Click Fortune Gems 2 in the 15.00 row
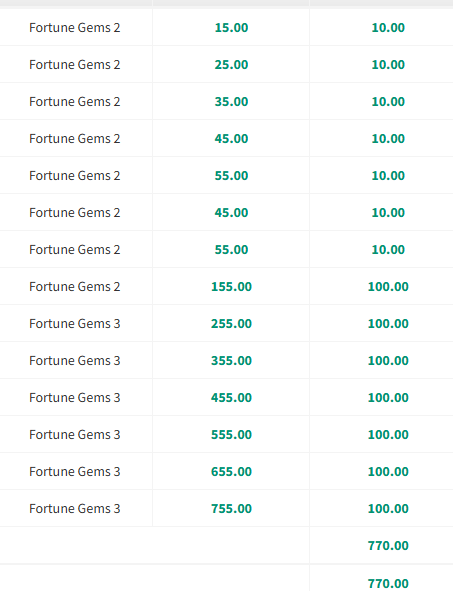This screenshot has width=453, height=591. [75, 28]
